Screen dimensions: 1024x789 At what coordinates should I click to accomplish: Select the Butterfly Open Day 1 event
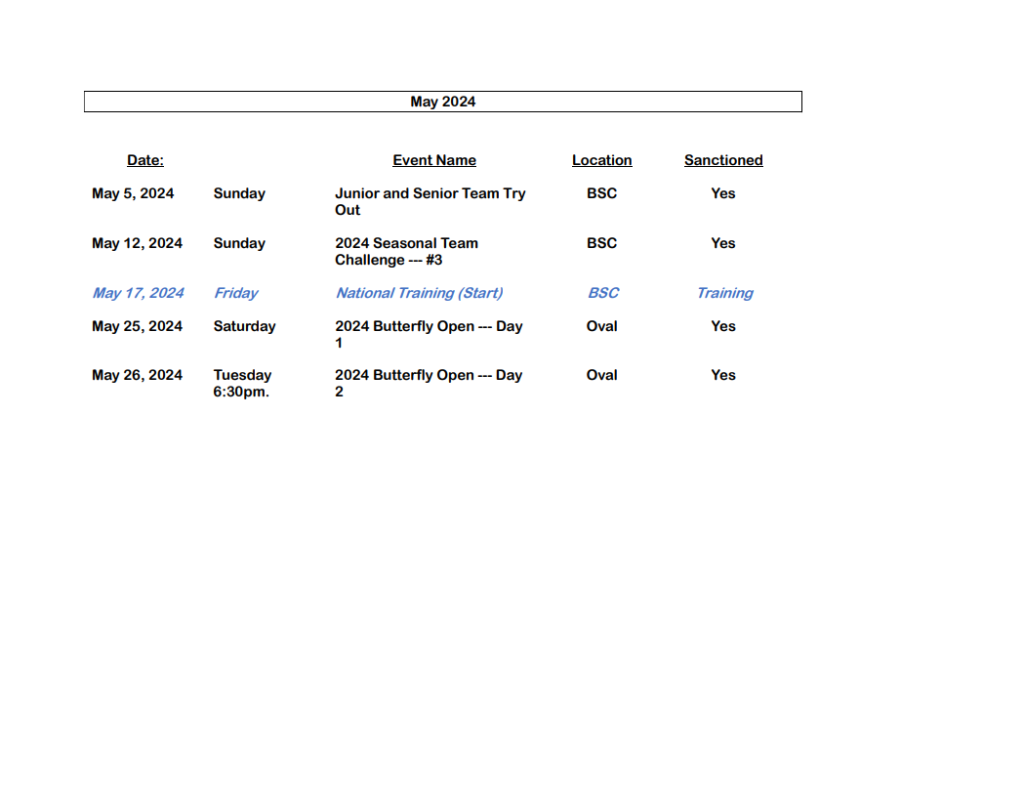click(428, 334)
